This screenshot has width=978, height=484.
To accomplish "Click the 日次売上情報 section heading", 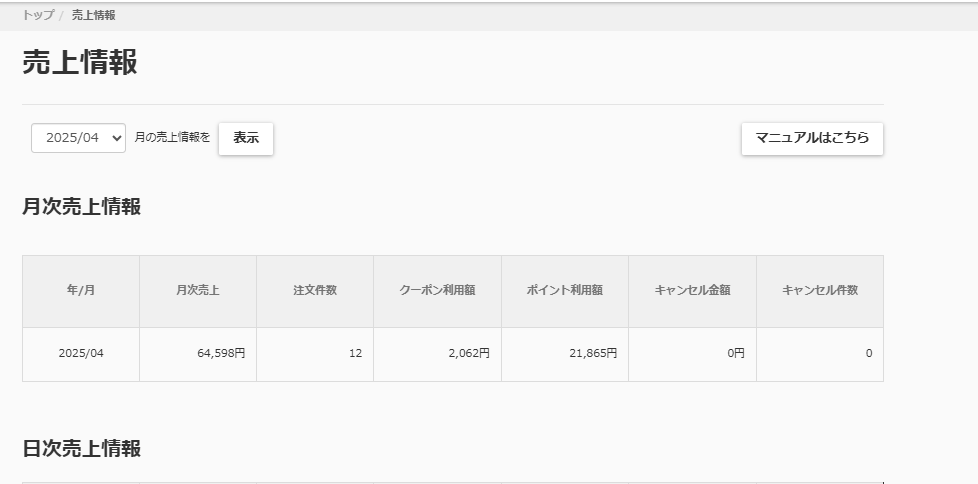I will [82, 448].
